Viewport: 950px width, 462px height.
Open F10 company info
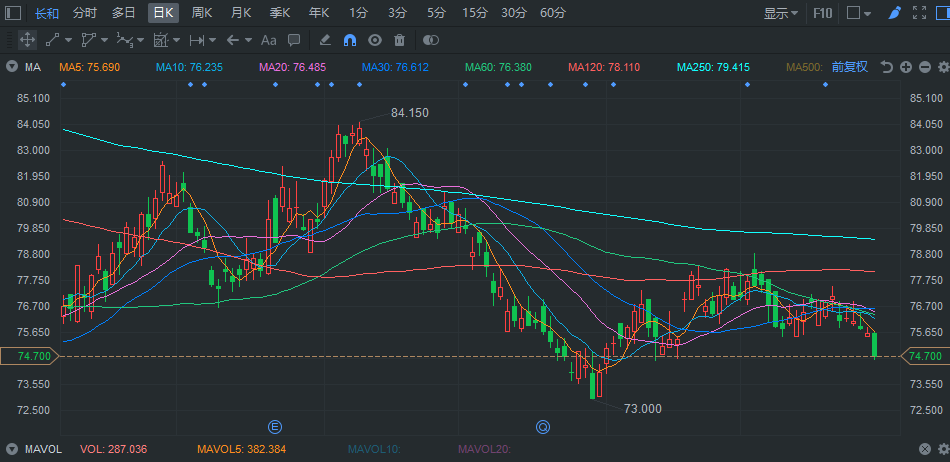[x=823, y=13]
